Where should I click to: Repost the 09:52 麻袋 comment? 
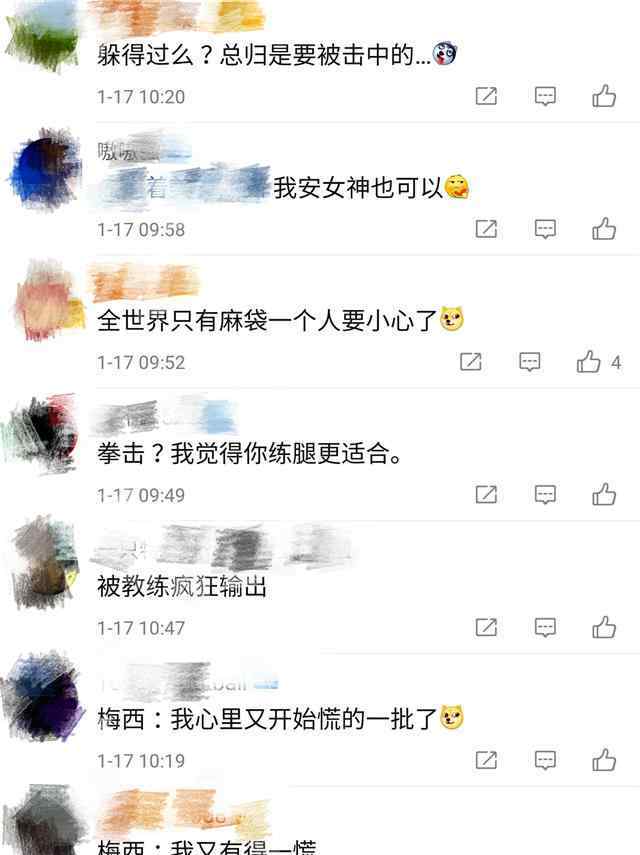(x=471, y=362)
